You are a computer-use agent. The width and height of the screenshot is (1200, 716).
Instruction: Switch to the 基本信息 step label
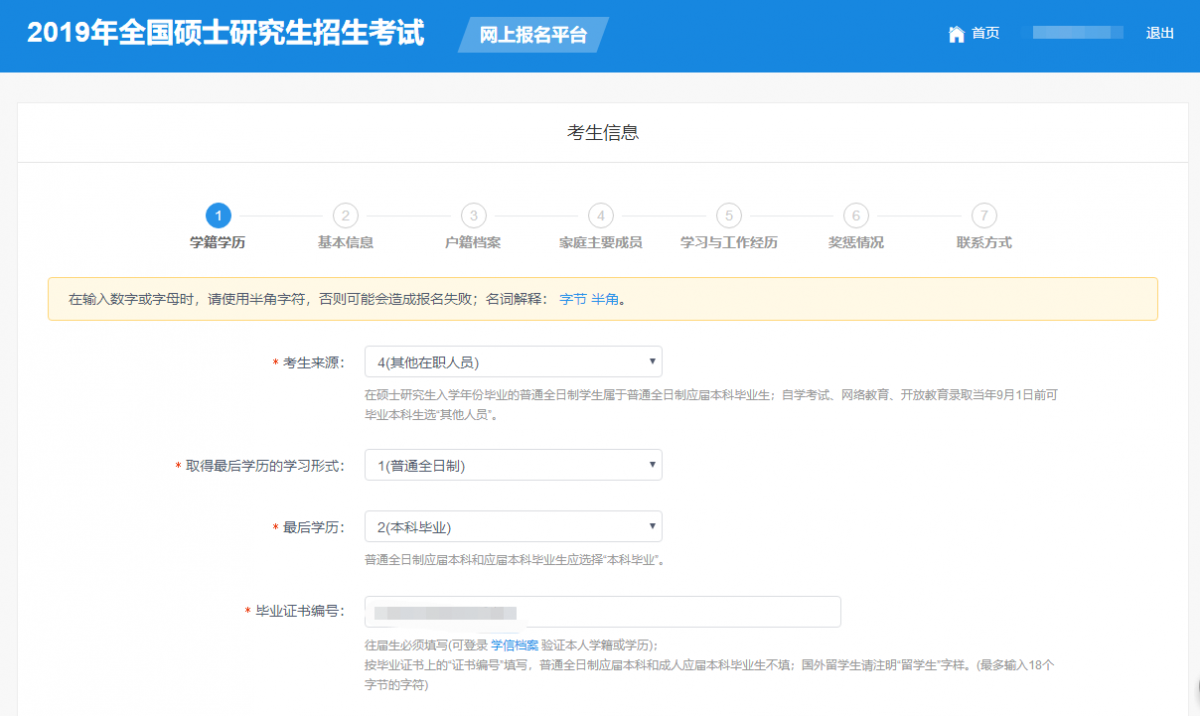(x=345, y=240)
